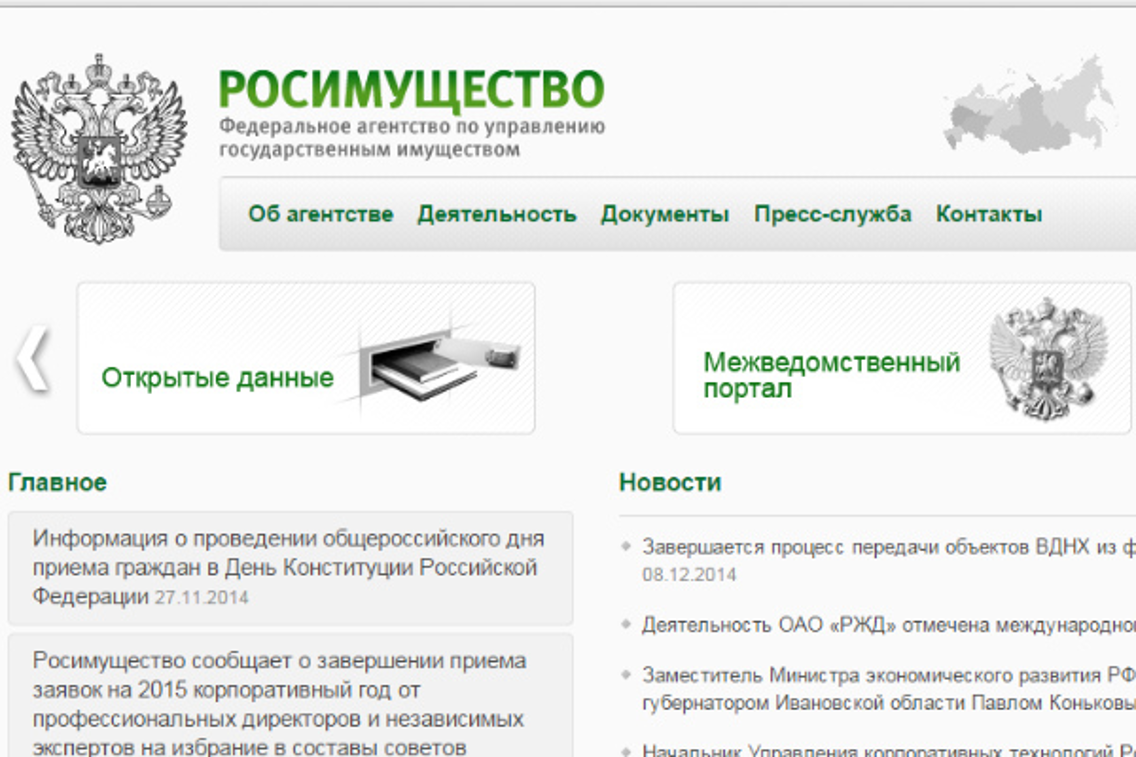
Task: Click the double-headed eagle emblem logo
Action: tap(99, 149)
